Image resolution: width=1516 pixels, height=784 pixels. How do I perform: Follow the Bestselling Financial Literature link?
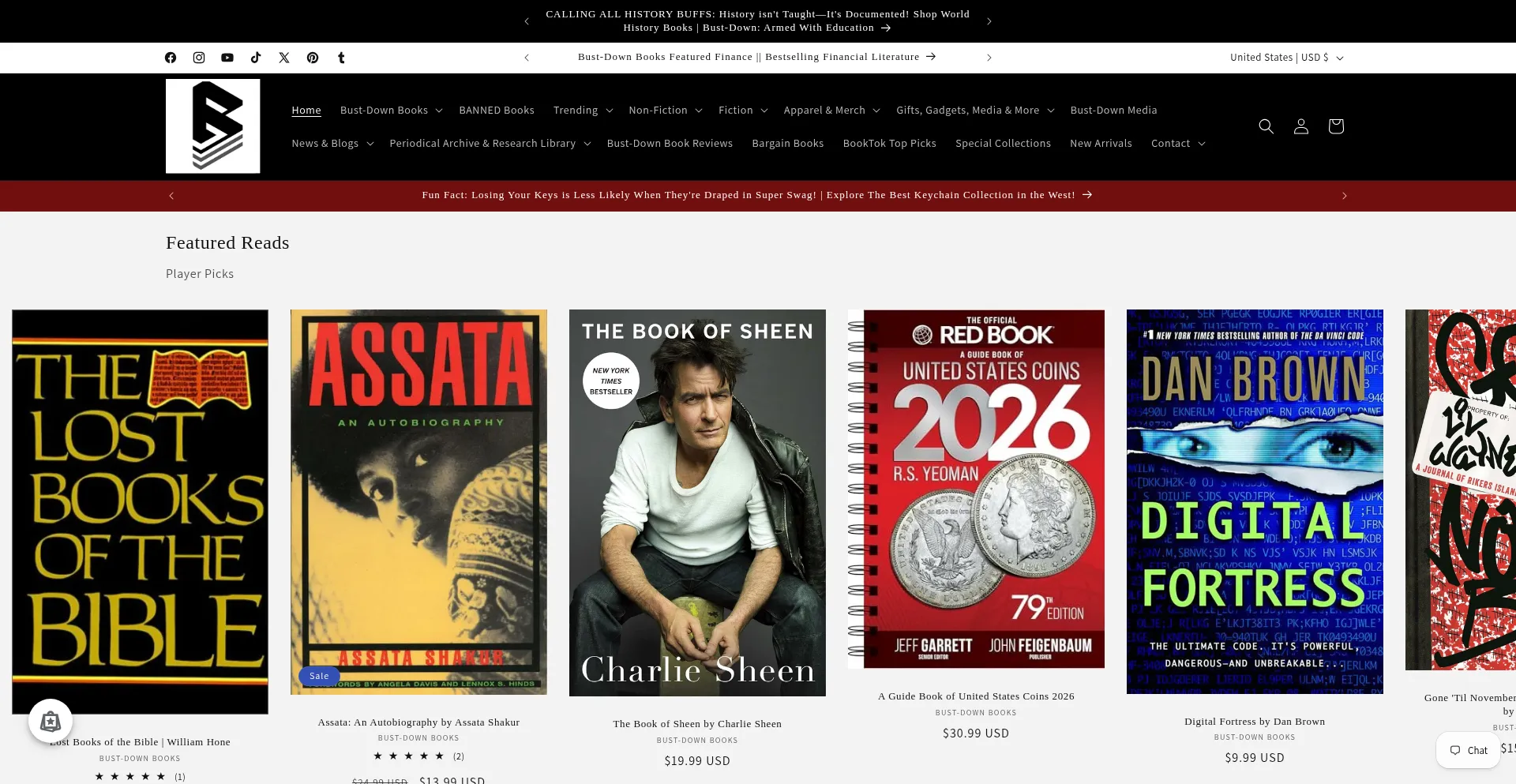click(x=757, y=57)
